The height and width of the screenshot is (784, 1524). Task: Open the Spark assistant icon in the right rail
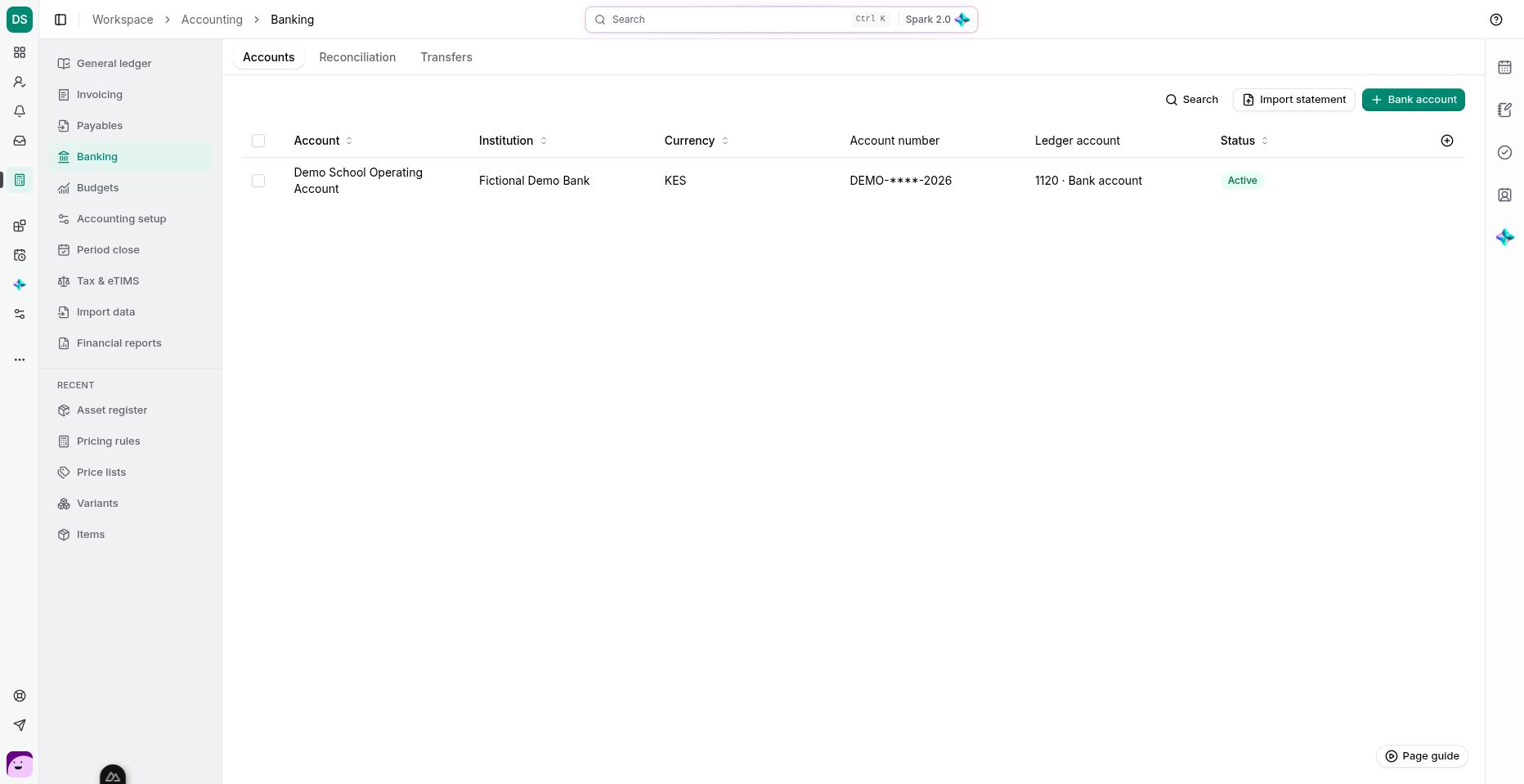pos(1504,237)
